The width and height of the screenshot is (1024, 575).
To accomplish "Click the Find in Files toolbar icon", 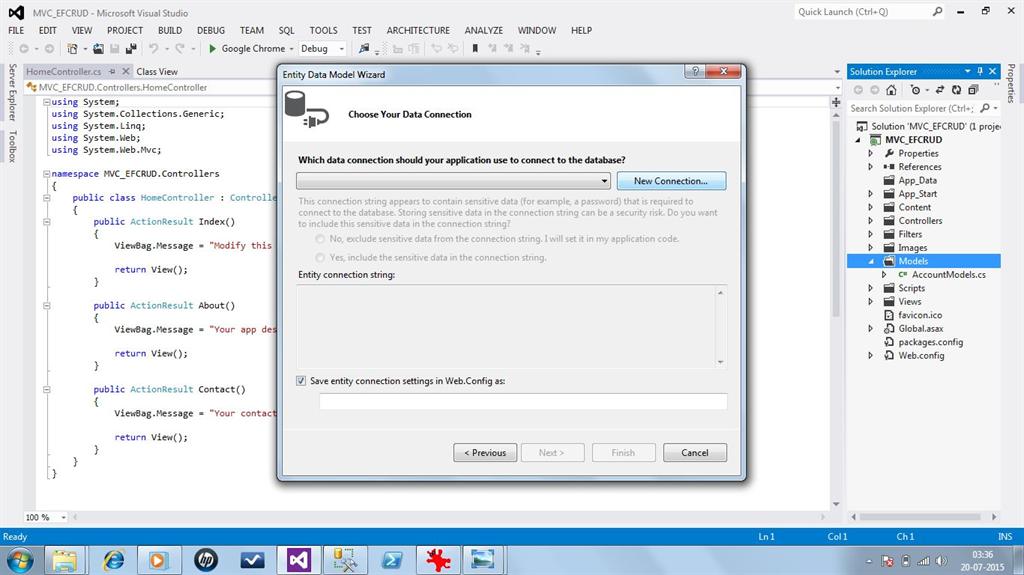I will click(x=364, y=49).
